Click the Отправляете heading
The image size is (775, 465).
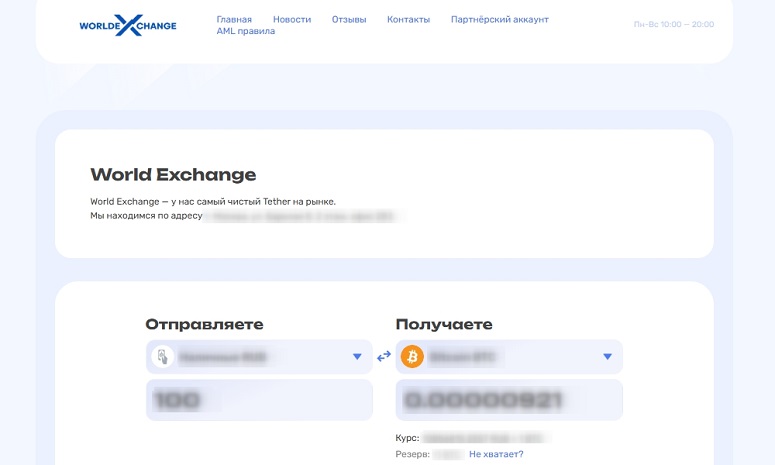204,324
